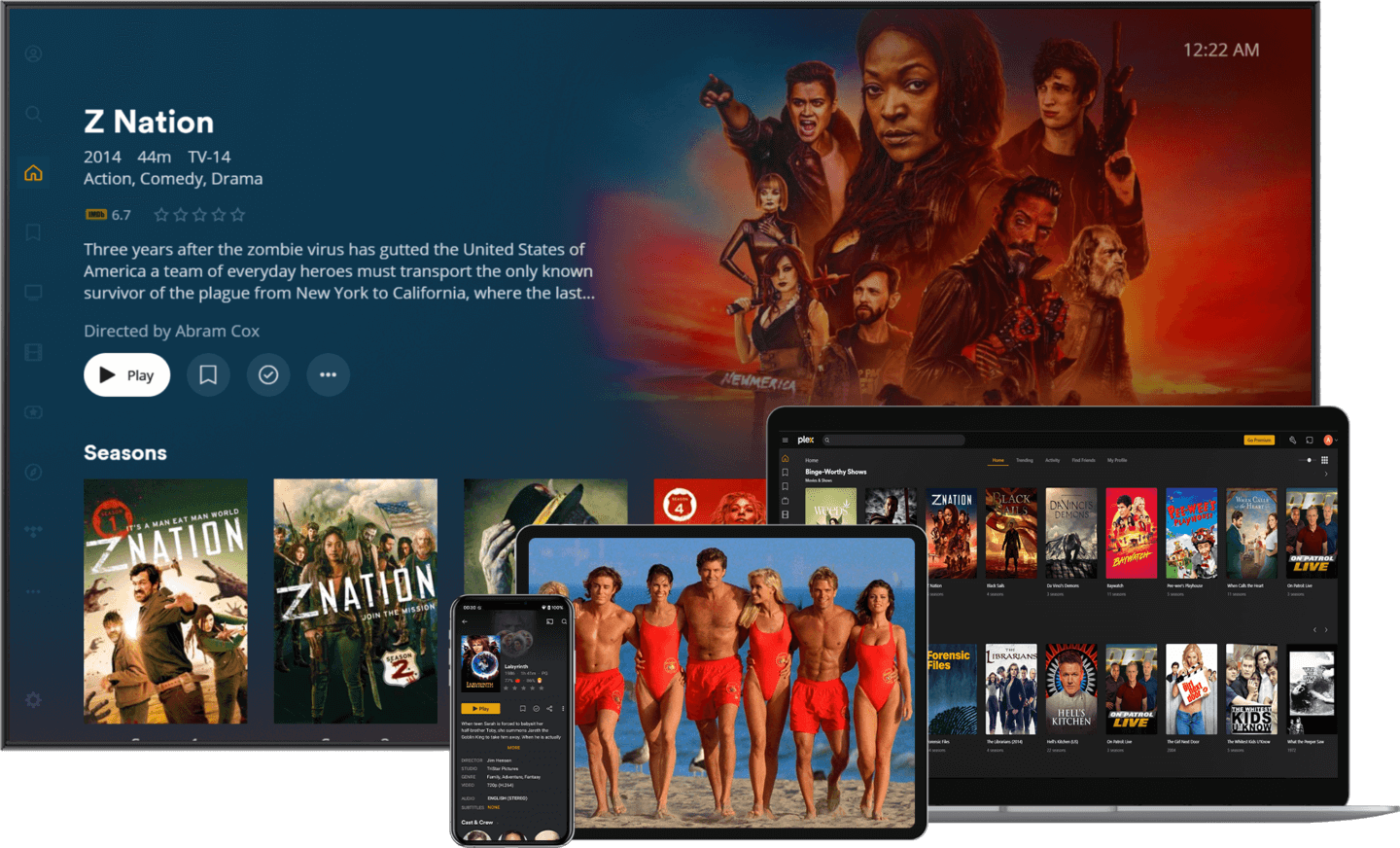1400x848 pixels.
Task: Open Hell's Kitchen poster on laptop
Action: [x=1070, y=689]
